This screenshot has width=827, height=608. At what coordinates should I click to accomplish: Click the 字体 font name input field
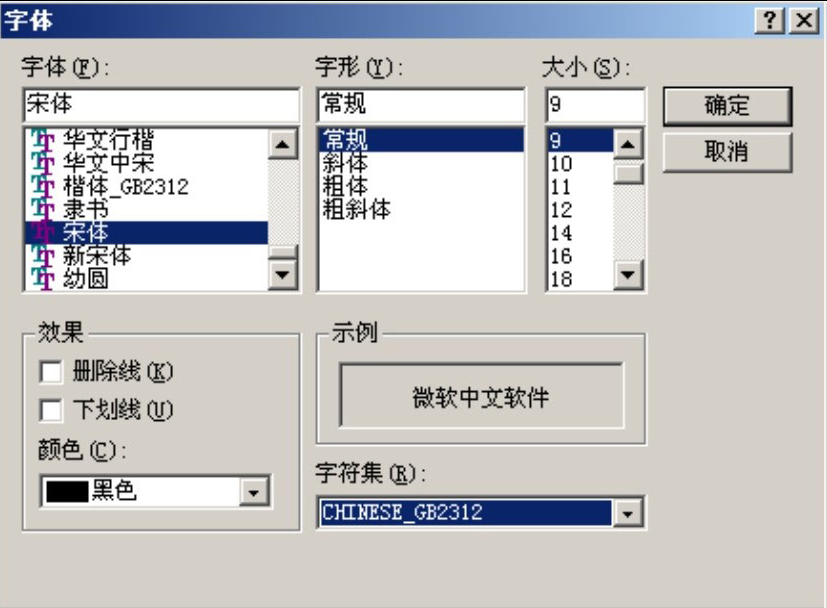click(x=161, y=105)
